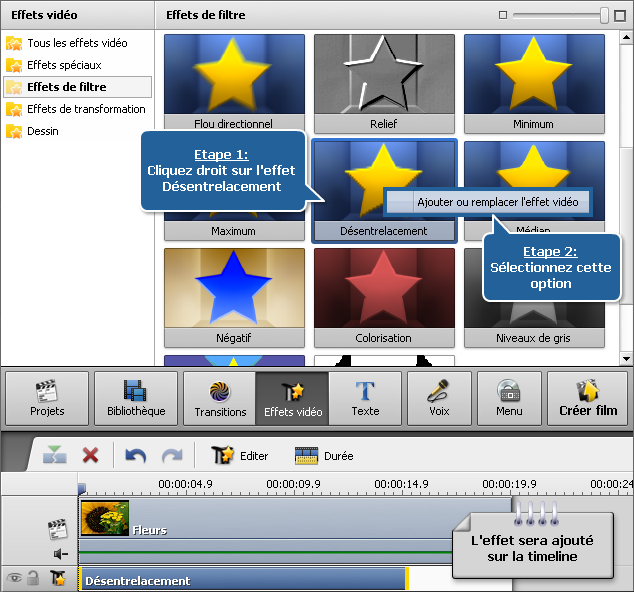Screen dimensions: 634x592
Task: Toggle the lock on the effects track
Action: (x=33, y=578)
